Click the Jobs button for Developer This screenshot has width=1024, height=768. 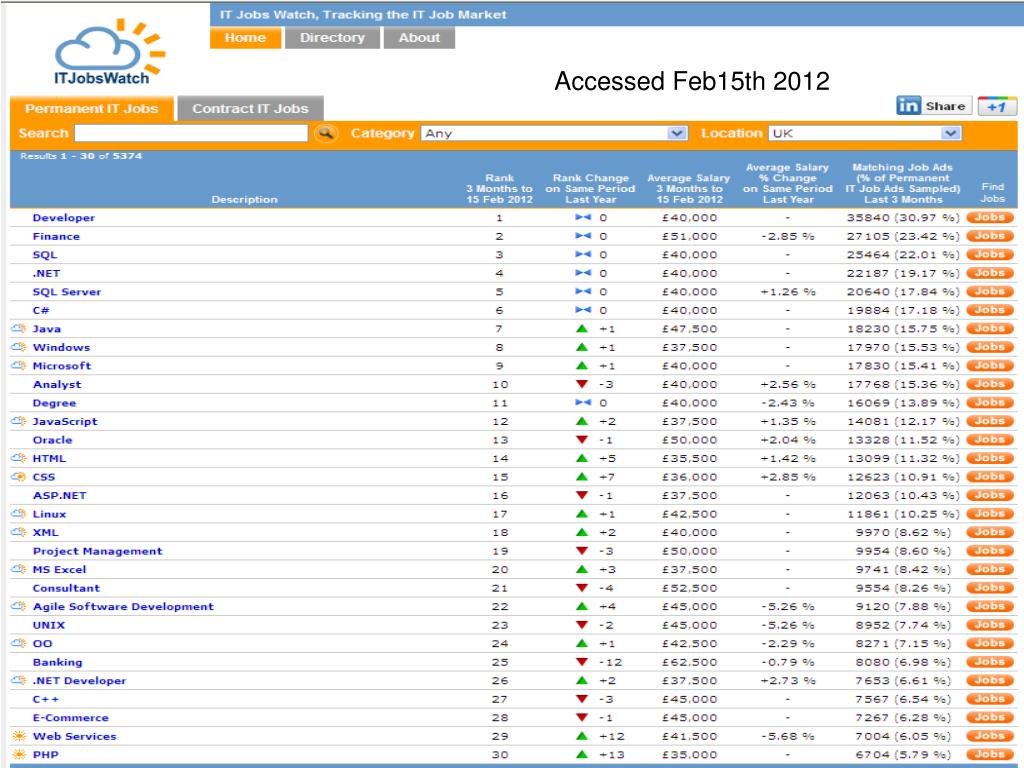coord(990,217)
